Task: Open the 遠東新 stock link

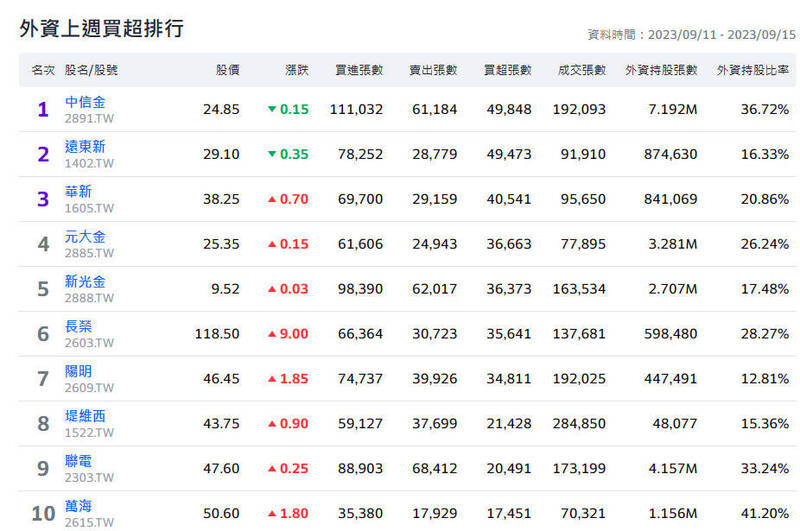Action: (85, 147)
